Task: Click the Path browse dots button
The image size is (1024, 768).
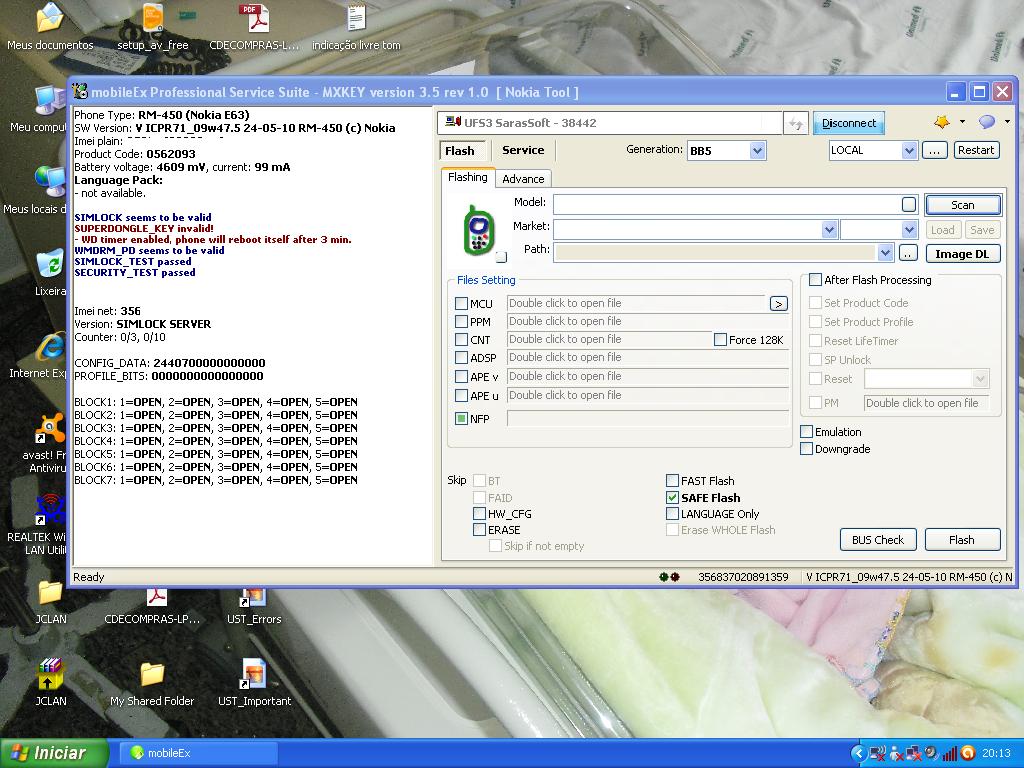Action: pos(908,253)
